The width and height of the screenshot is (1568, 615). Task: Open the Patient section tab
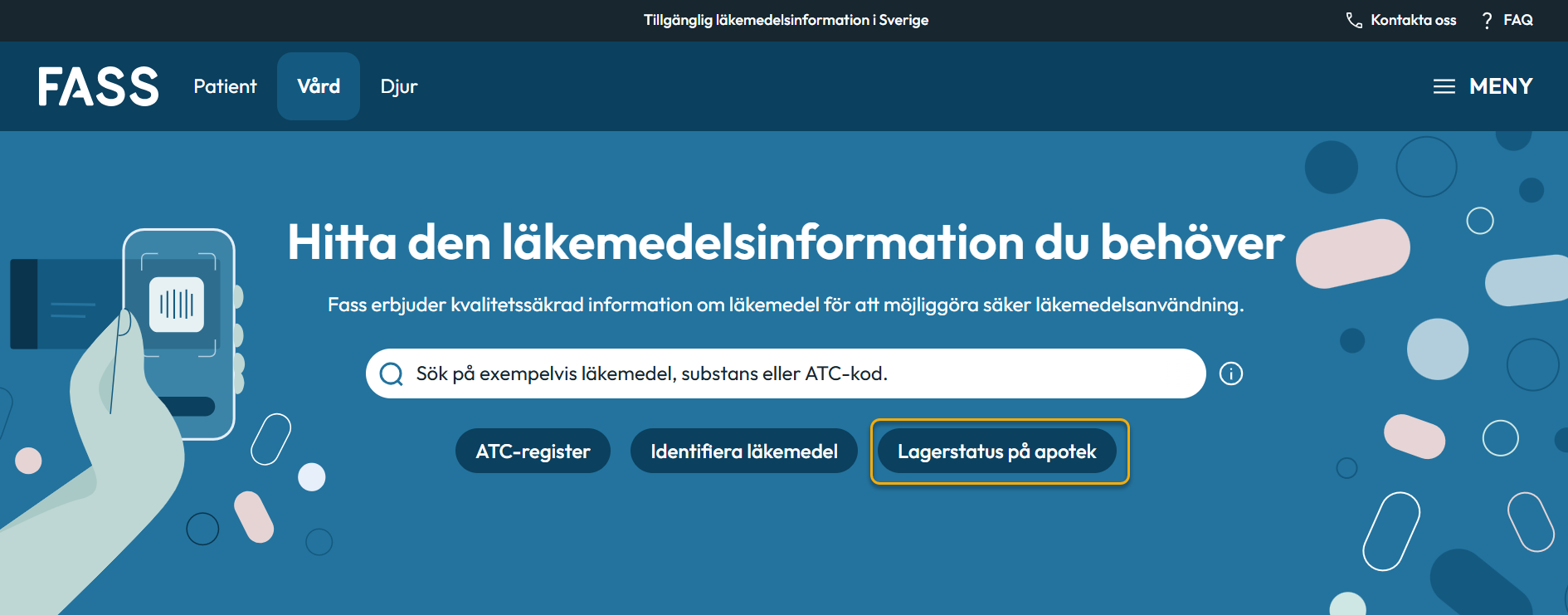pos(225,86)
